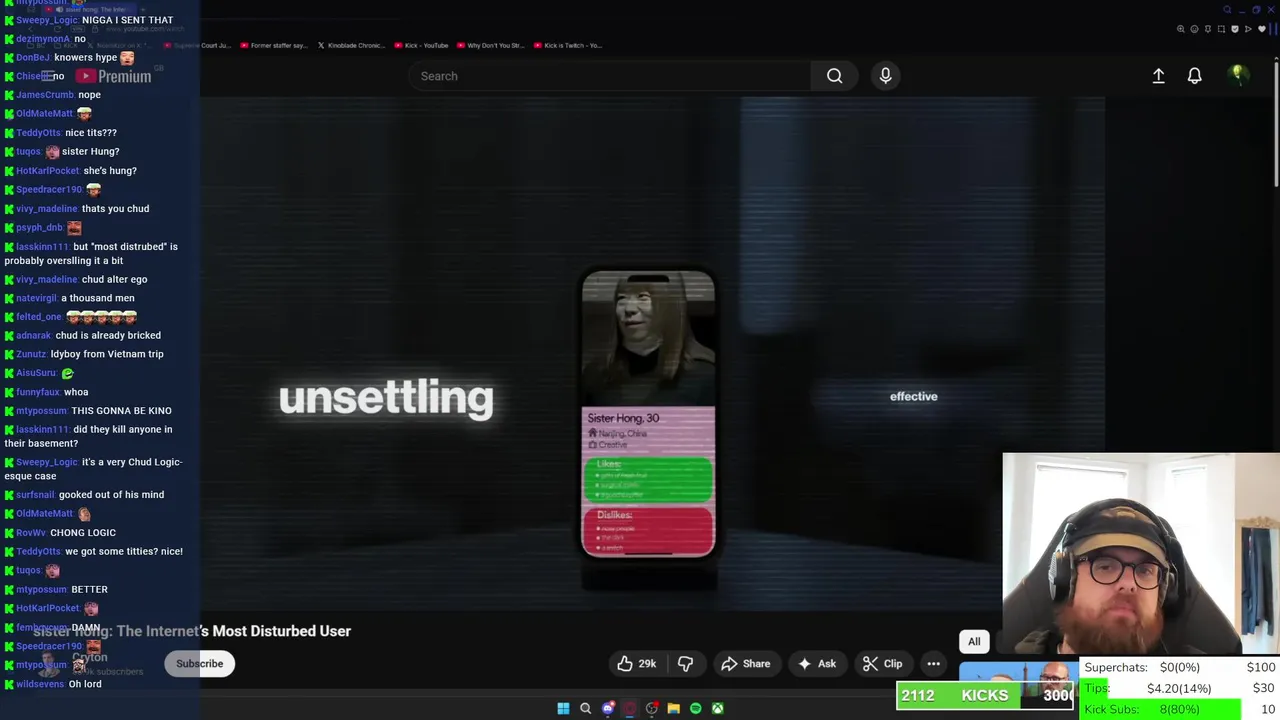This screenshot has width=1280, height=720.
Task: Switch to 'Kinoblade Chronic...' tab
Action: (351, 45)
